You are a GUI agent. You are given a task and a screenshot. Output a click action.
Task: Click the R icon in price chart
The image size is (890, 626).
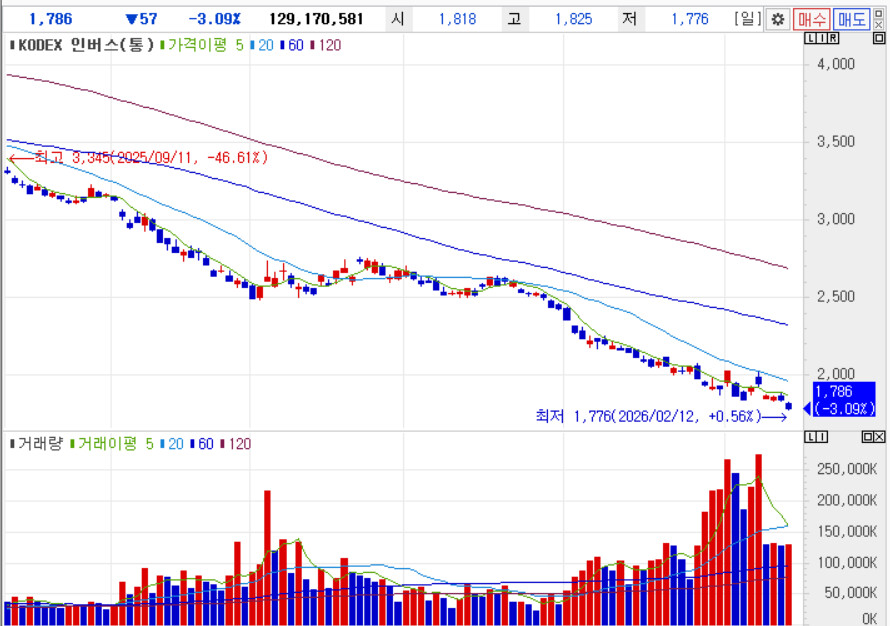tap(833, 38)
